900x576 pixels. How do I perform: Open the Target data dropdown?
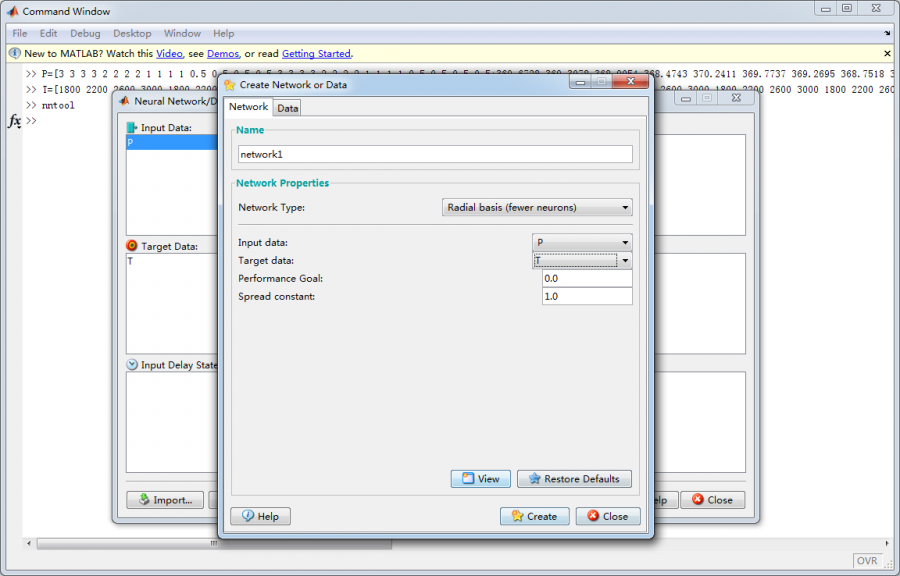tap(582, 260)
